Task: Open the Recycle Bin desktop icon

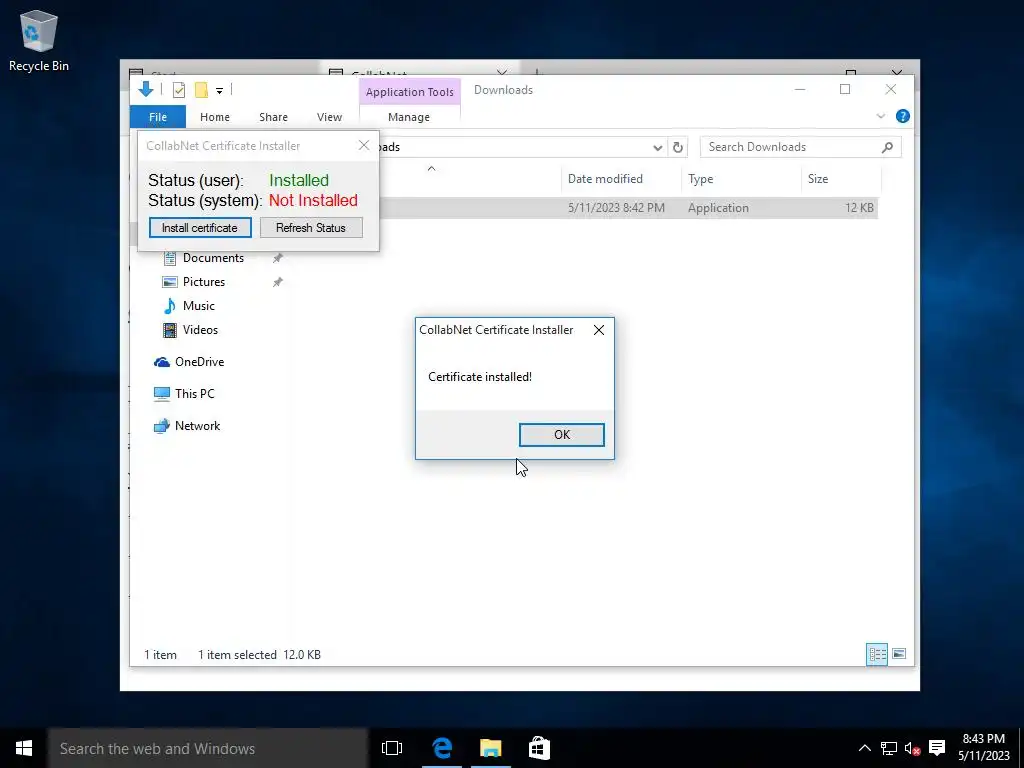Action: coord(39,41)
